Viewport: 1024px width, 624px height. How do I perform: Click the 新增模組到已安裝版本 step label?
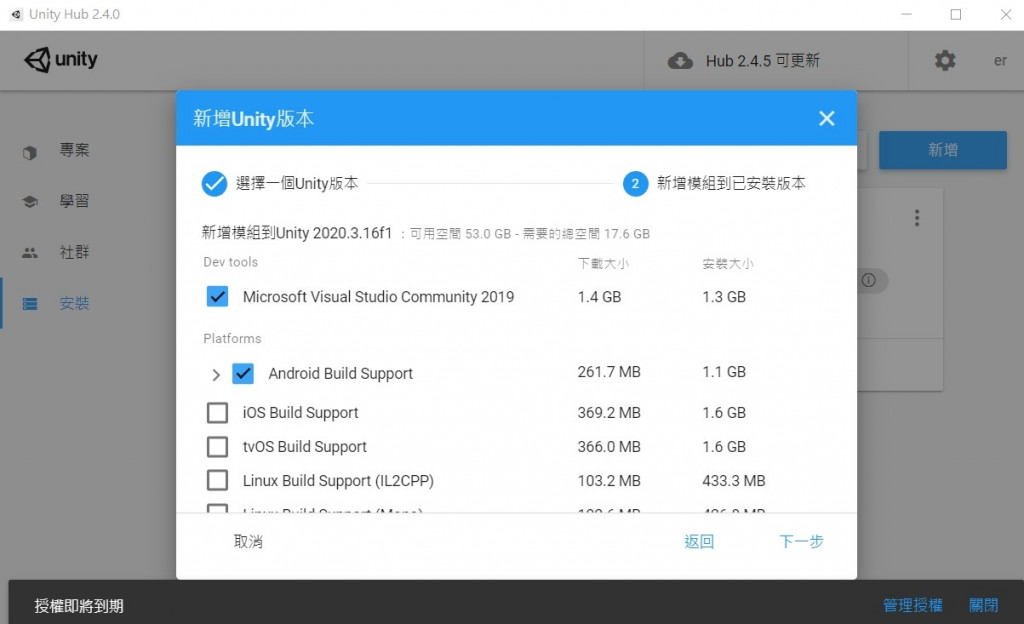click(731, 183)
